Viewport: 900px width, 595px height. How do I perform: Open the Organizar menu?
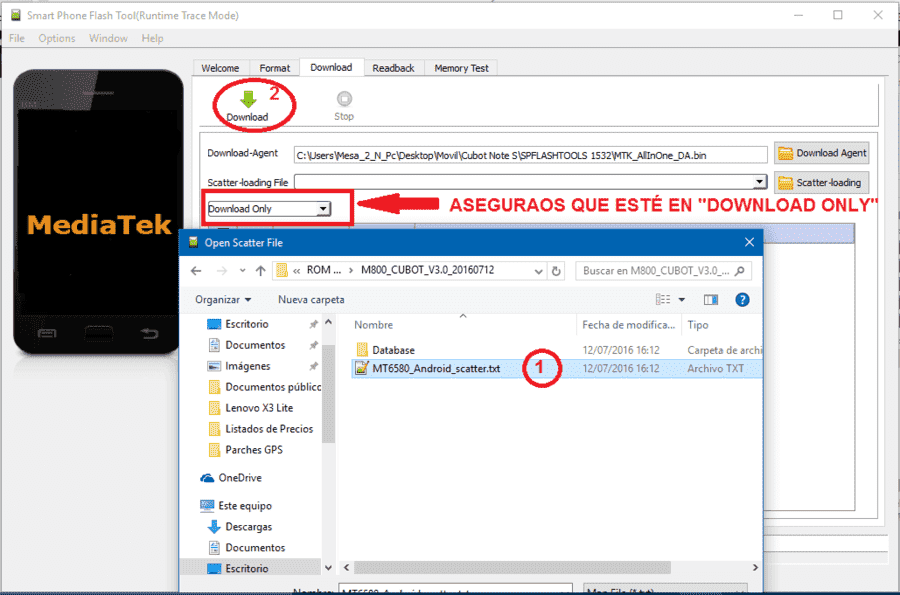[223, 300]
